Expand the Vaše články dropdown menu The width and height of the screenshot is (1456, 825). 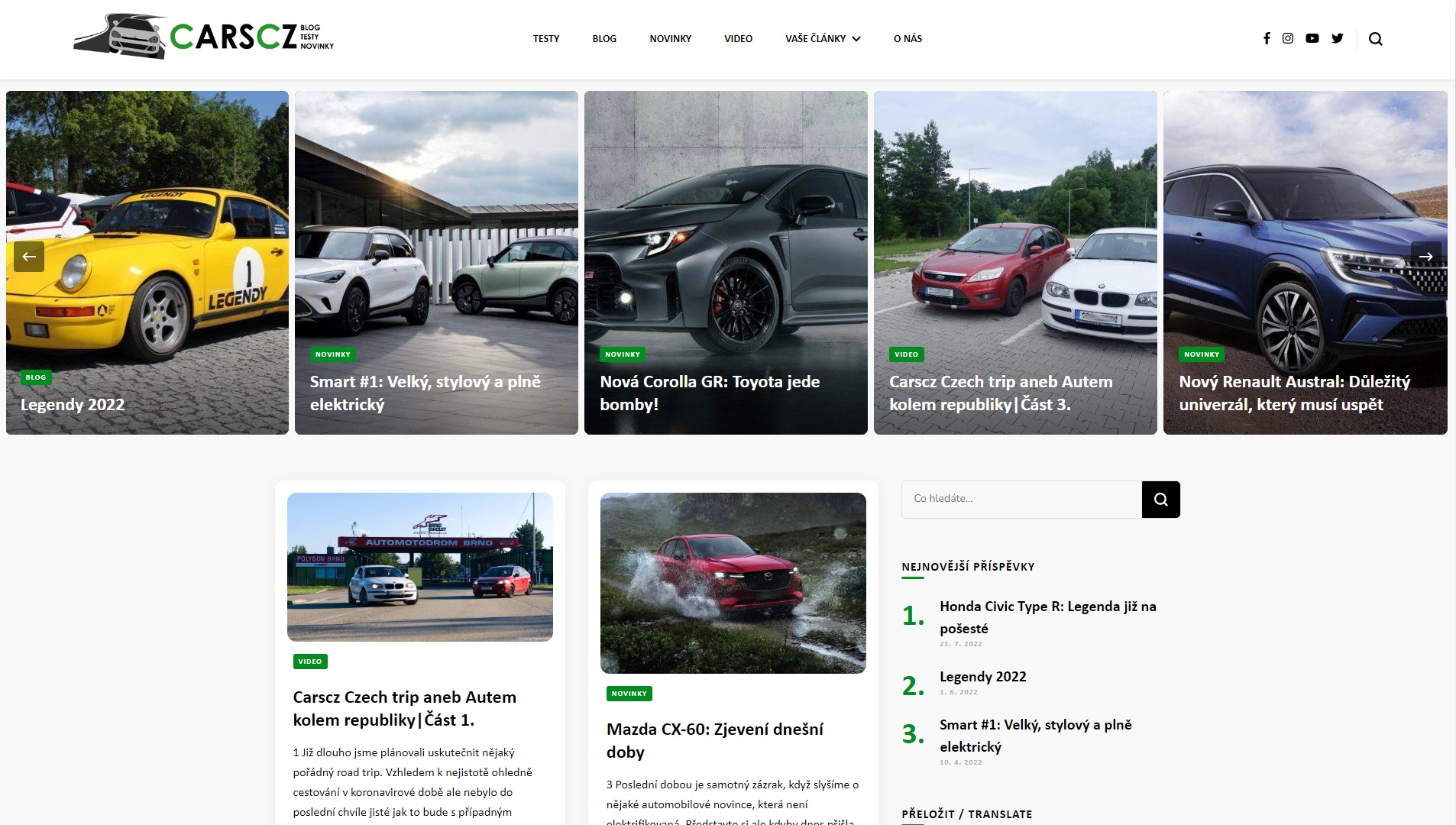tap(823, 38)
